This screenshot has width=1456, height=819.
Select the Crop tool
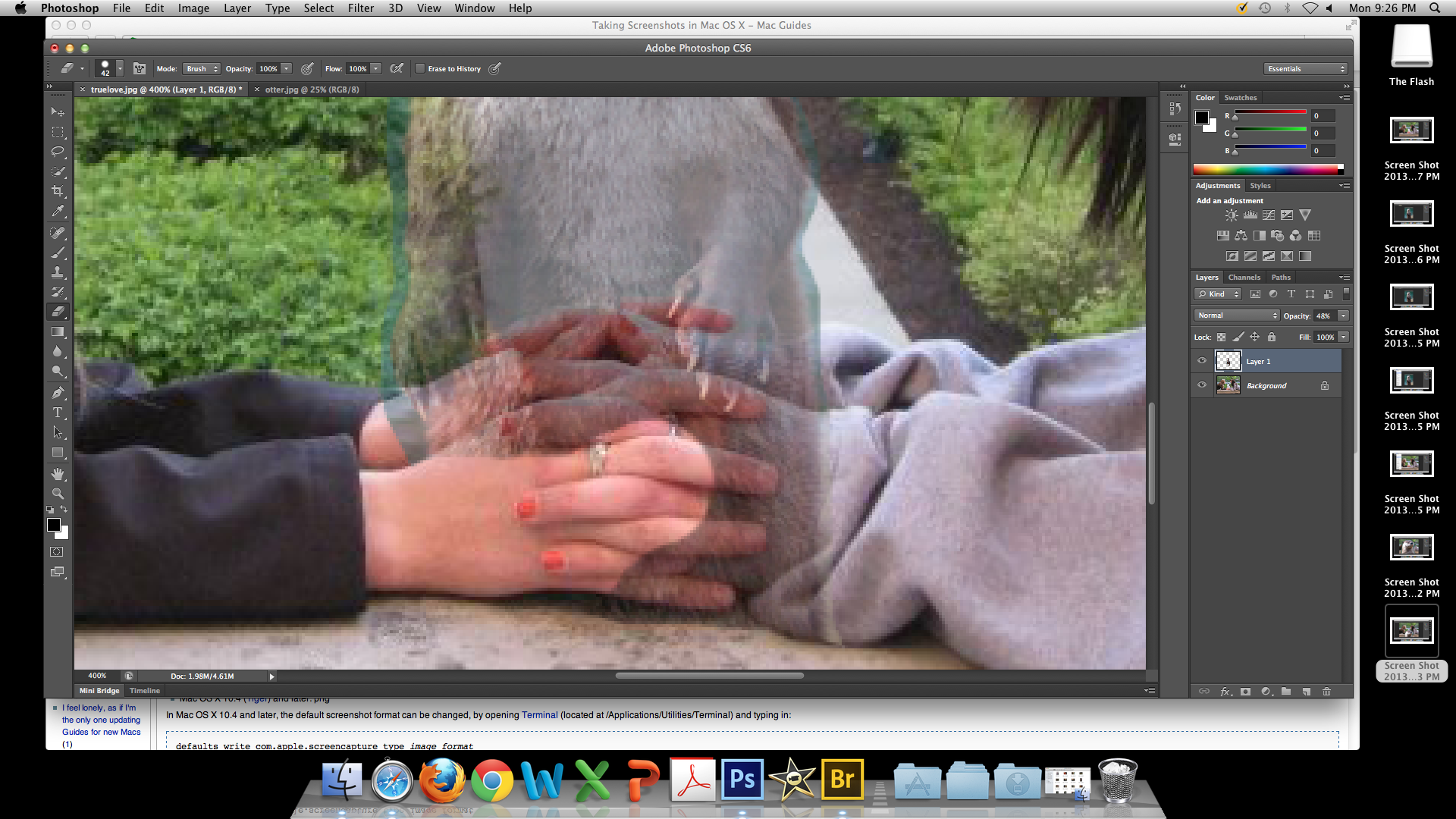coord(58,191)
